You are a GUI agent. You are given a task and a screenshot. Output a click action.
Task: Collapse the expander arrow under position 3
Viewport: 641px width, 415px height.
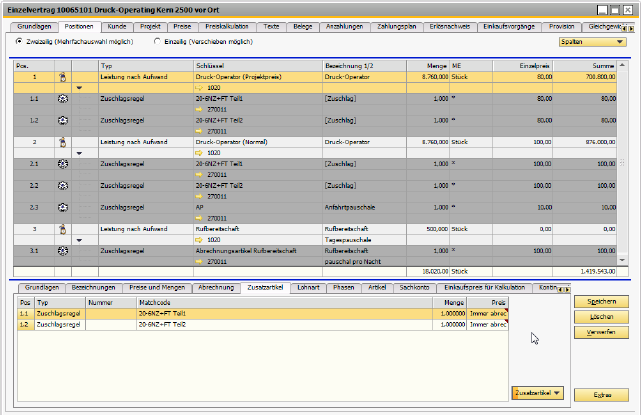[x=79, y=241]
